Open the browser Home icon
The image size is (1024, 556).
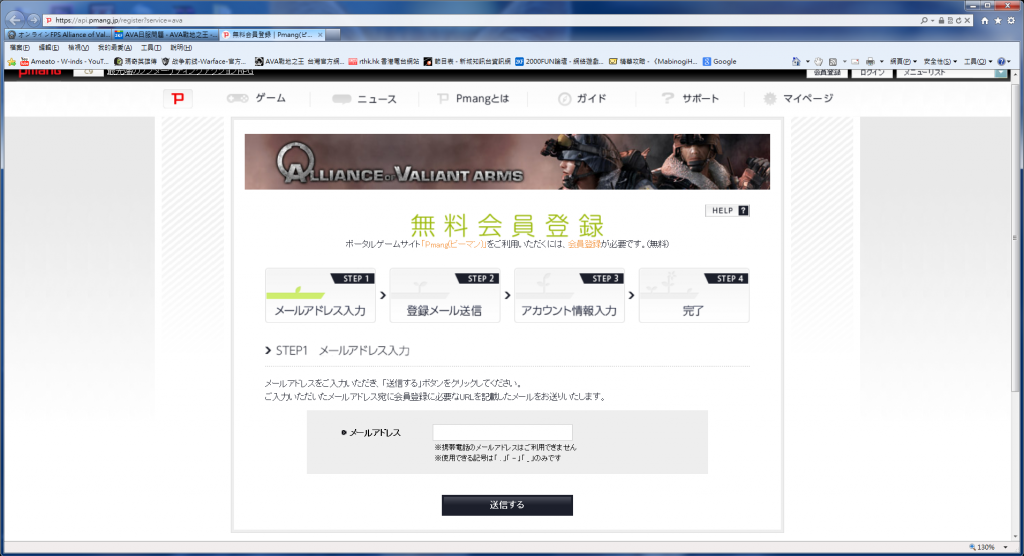[985, 20]
